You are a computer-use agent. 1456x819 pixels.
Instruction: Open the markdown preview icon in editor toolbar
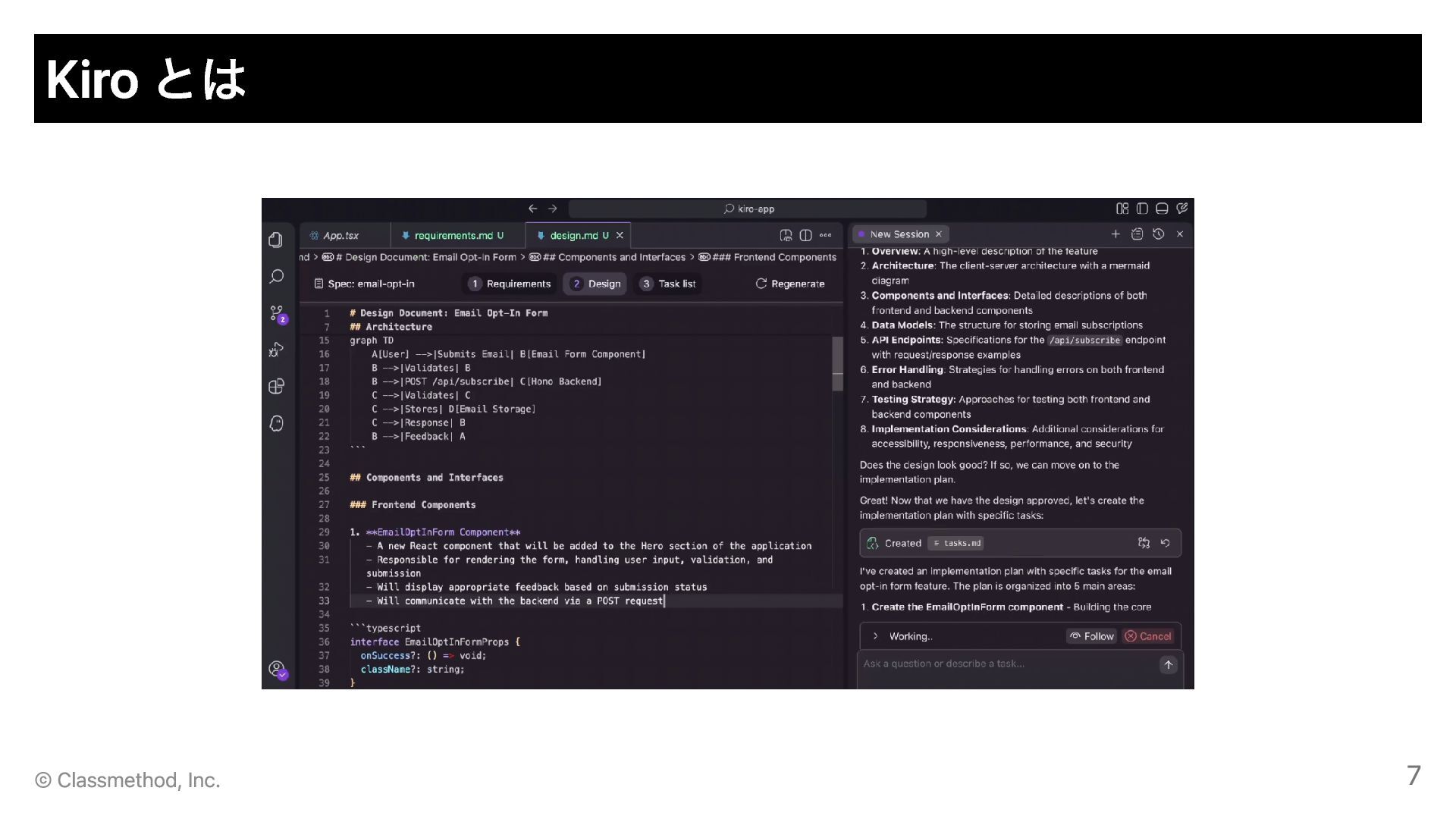coord(786,236)
